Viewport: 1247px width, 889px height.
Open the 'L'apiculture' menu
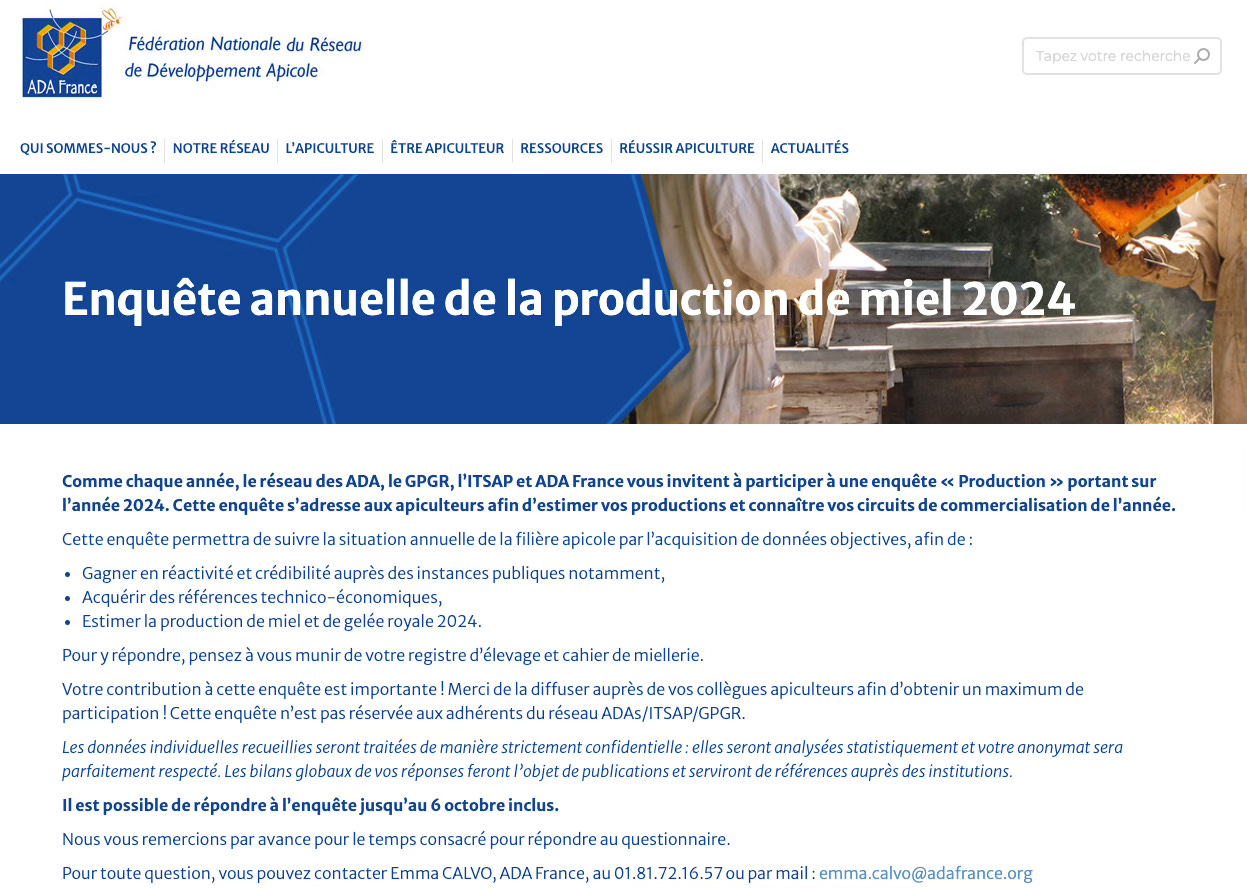click(330, 148)
